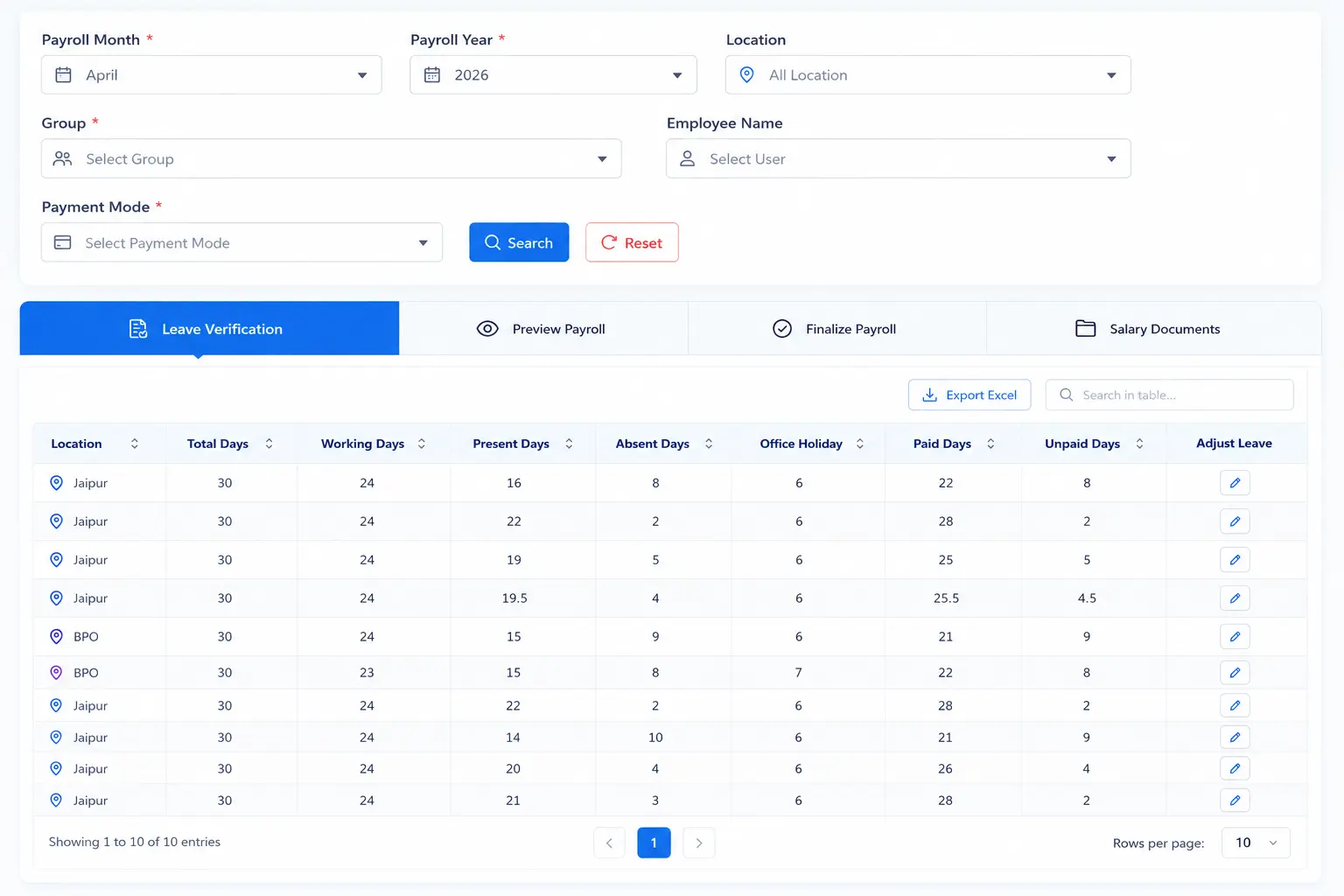This screenshot has width=1344, height=896.
Task: Switch to Leave Verification tab
Action: click(x=209, y=329)
